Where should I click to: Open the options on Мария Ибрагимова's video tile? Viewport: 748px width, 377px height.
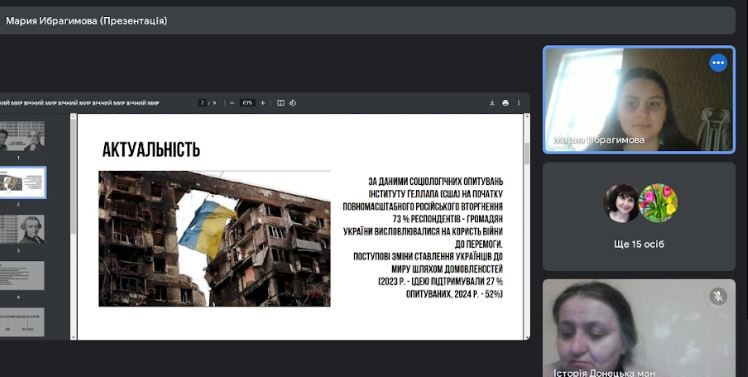coord(718,63)
